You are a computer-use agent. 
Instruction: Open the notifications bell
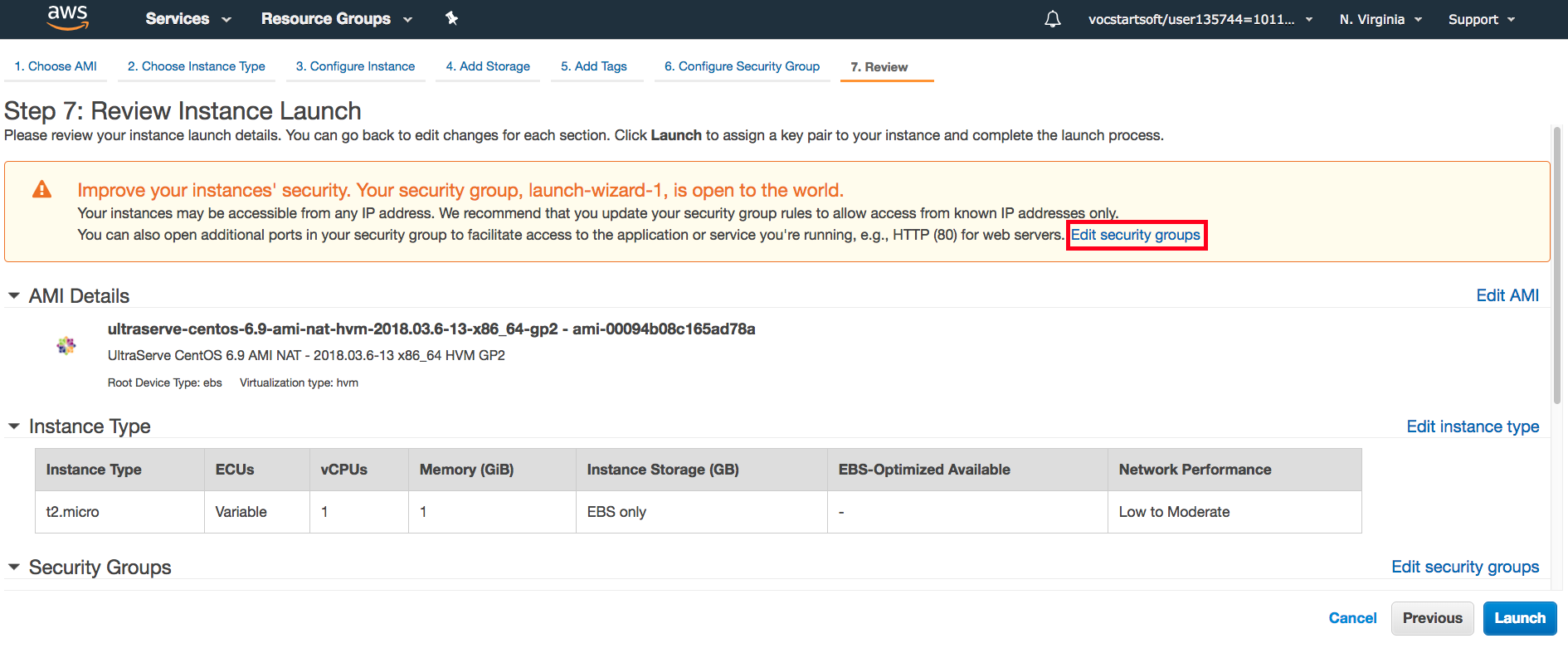[x=1052, y=19]
